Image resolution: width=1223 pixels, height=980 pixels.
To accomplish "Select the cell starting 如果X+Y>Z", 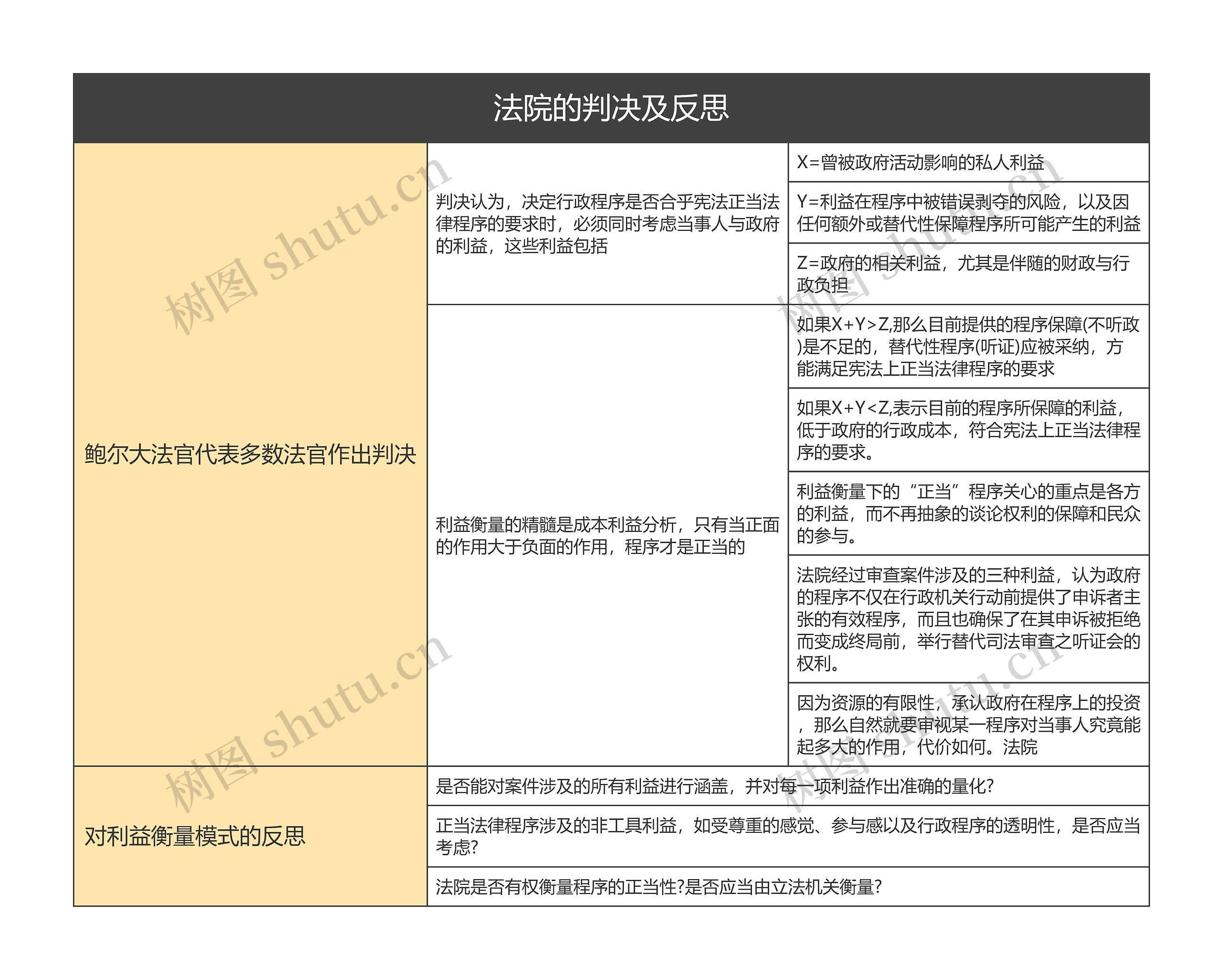I will [x=968, y=346].
